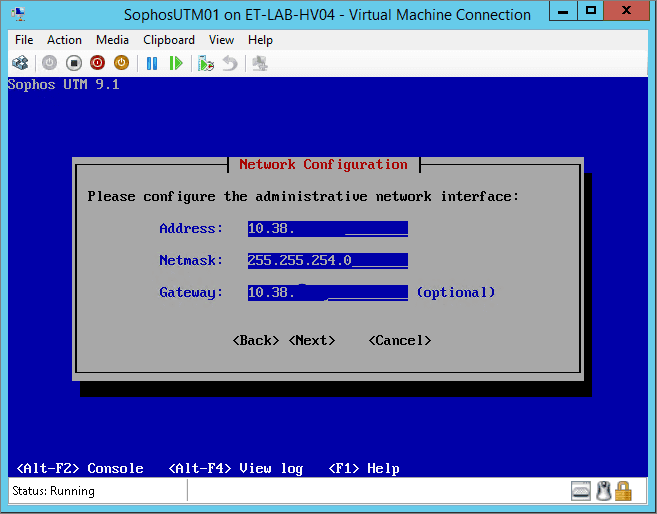Screen dimensions: 657x514
Task: Click the Enhanced session toolbar icon
Action: pos(260,63)
